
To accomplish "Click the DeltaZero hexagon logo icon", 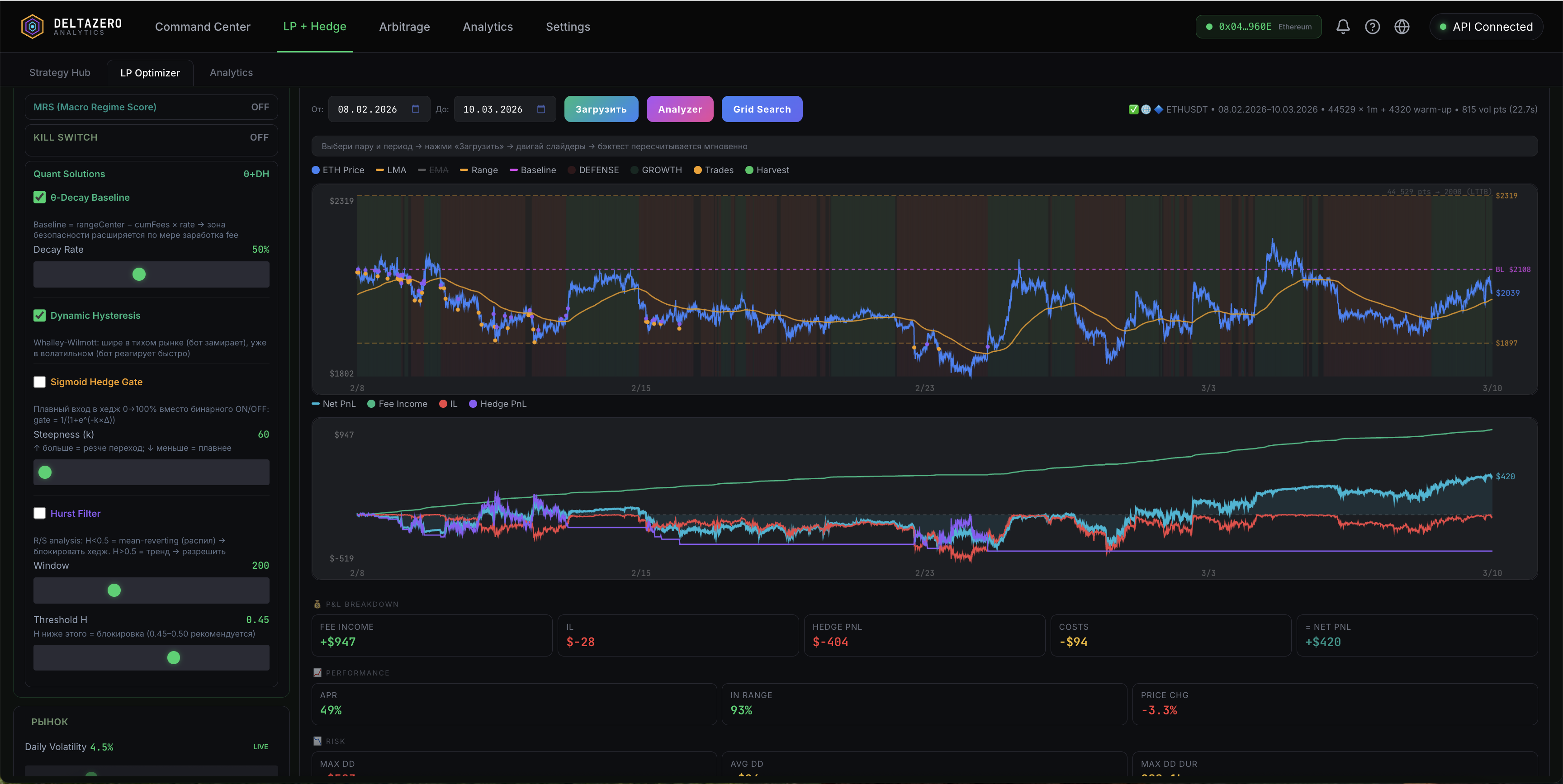I will (x=32, y=26).
